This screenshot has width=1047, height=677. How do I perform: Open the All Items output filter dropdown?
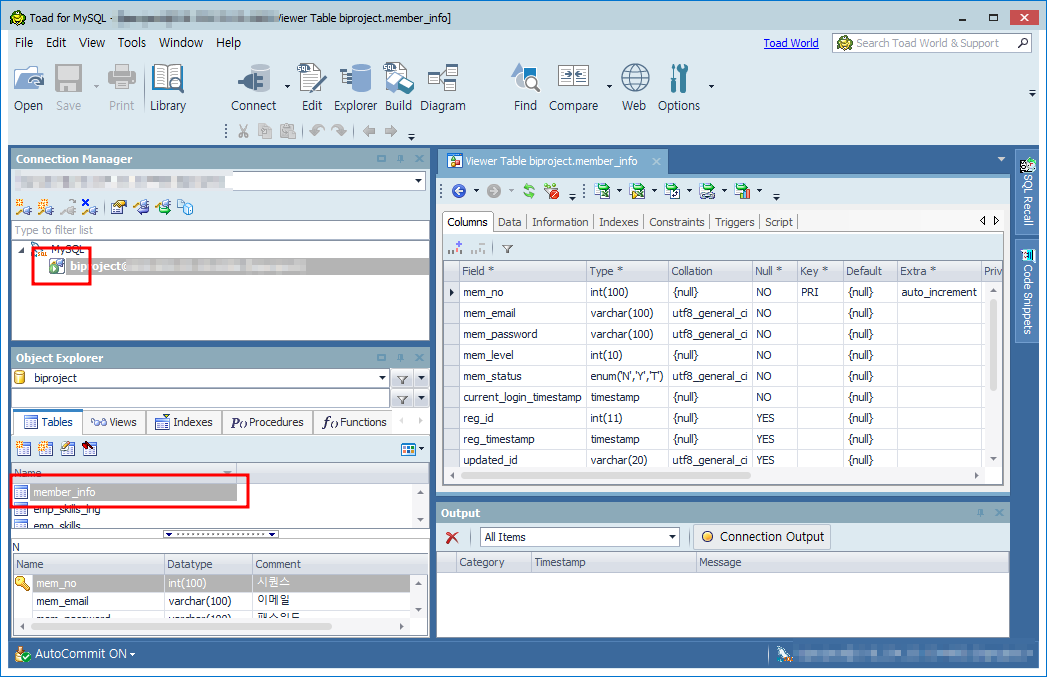coord(672,537)
